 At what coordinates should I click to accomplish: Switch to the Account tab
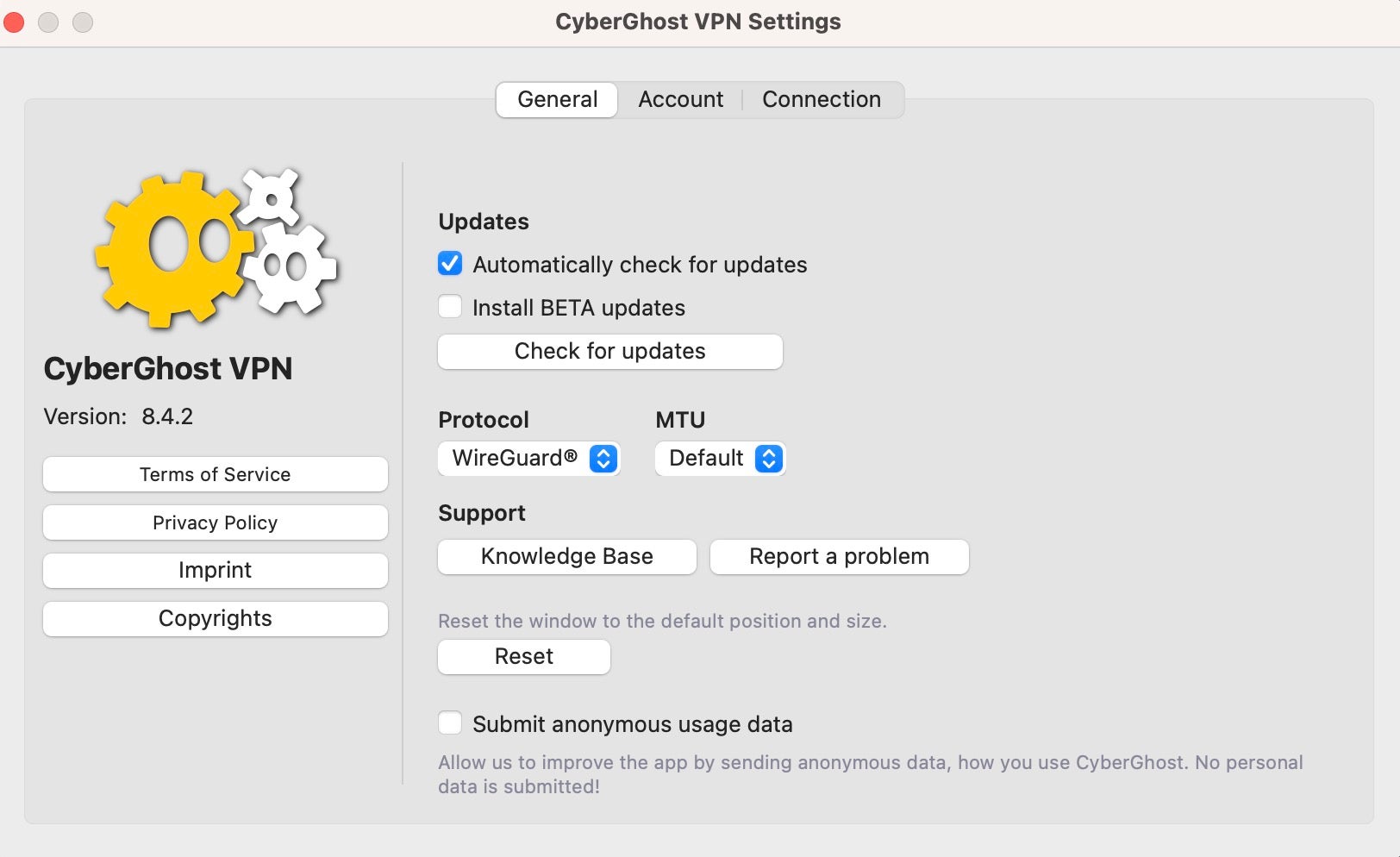[x=680, y=100]
